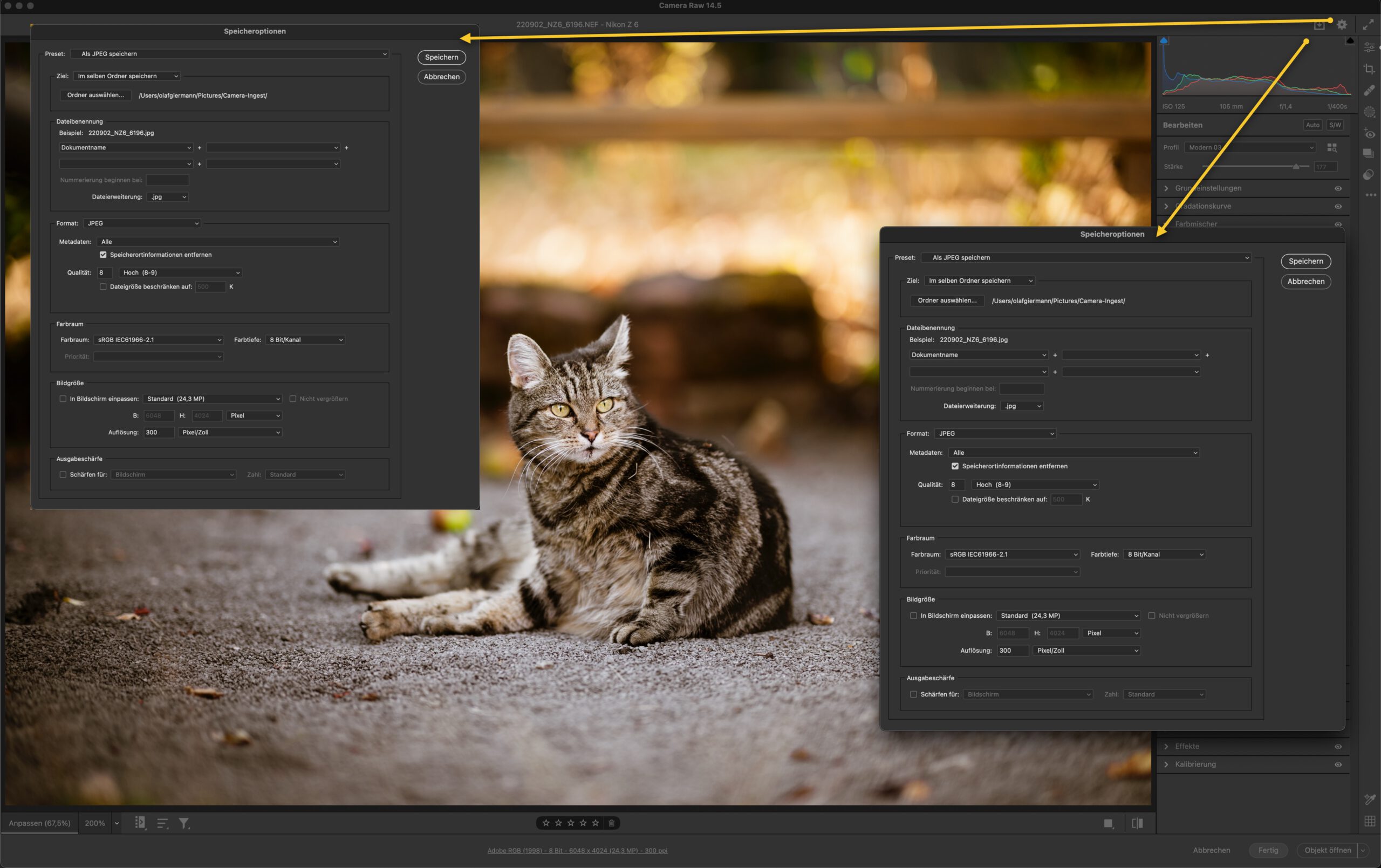The height and width of the screenshot is (868, 1381).
Task: Expand the Gradationskurve panel
Action: click(1166, 206)
